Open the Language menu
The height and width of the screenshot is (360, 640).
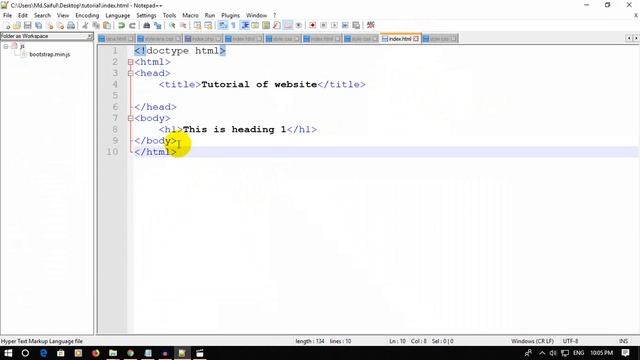pyautogui.click(x=118, y=15)
